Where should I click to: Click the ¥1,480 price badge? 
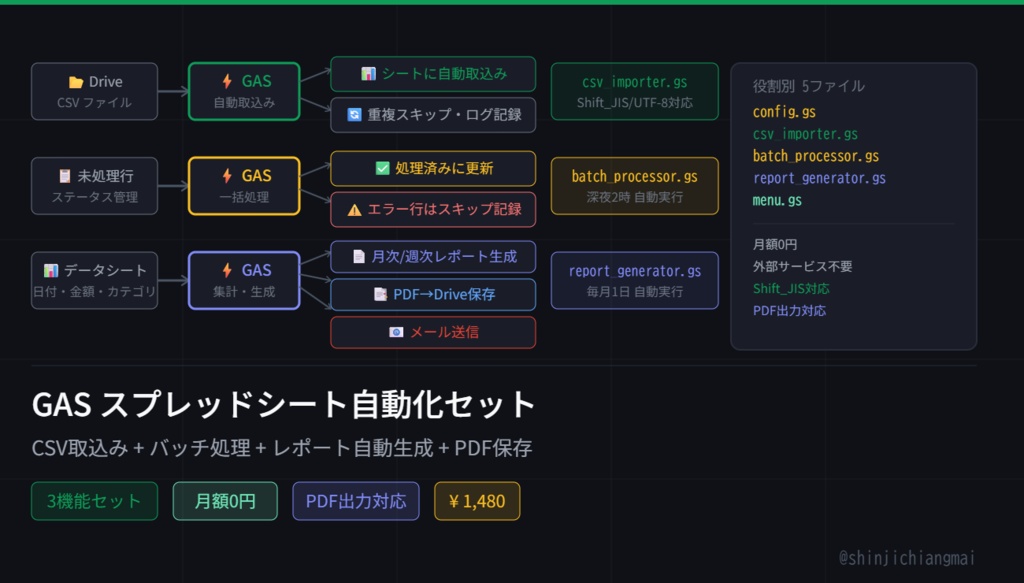click(477, 501)
